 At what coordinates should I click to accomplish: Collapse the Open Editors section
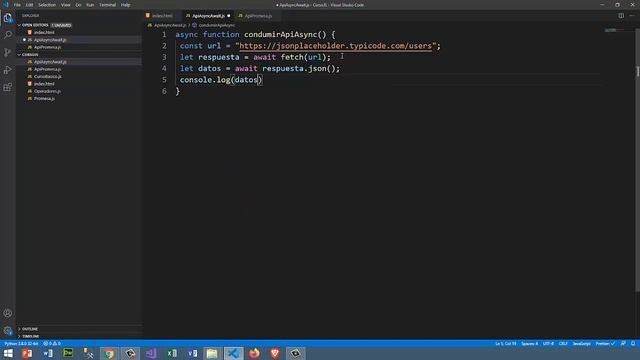click(35, 25)
